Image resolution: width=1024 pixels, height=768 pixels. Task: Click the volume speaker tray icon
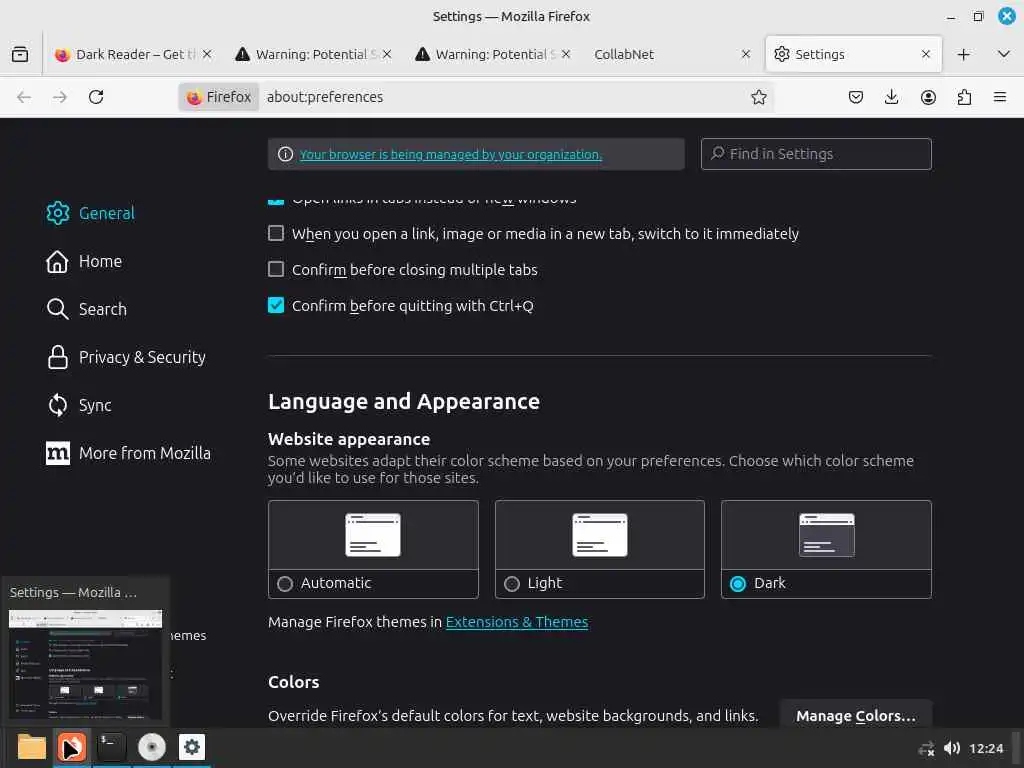tap(952, 748)
